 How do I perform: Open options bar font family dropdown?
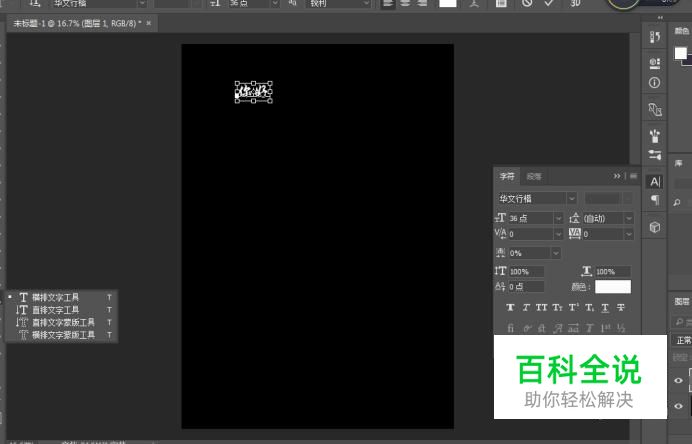(142, 4)
